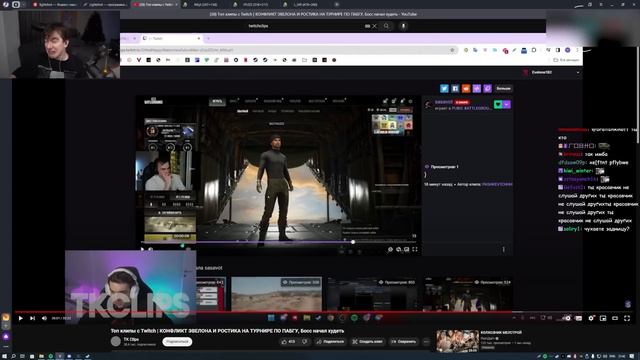Open streamed taskbar Spotify icon
640x360 pixels.
coord(354,318)
